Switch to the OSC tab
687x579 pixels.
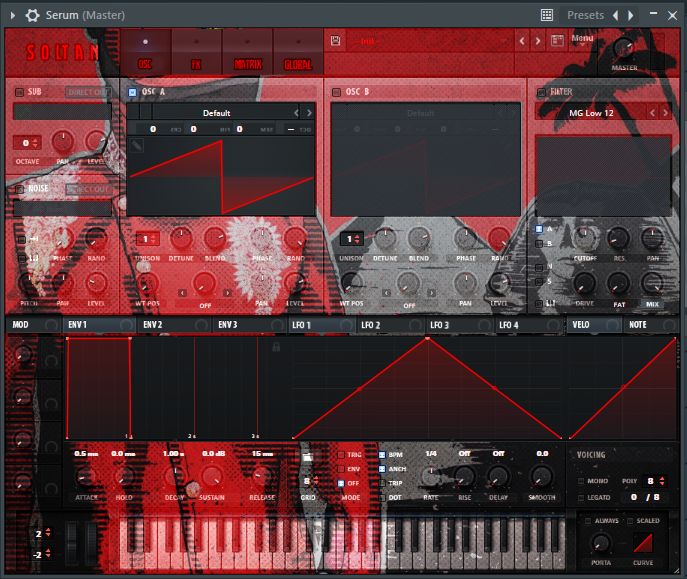pyautogui.click(x=145, y=53)
